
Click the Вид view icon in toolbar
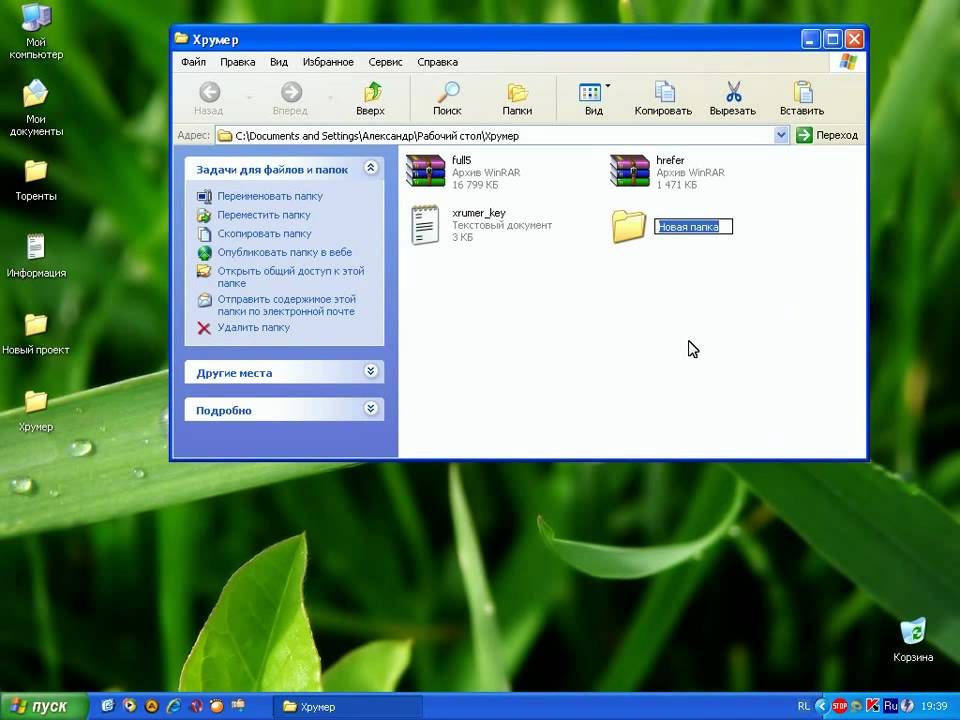pos(590,92)
